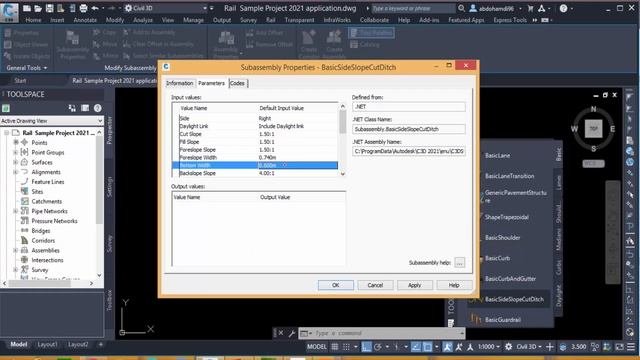Click the .NET Class Name field
Image resolution: width=640 pixels, height=360 pixels.
click(x=409, y=129)
